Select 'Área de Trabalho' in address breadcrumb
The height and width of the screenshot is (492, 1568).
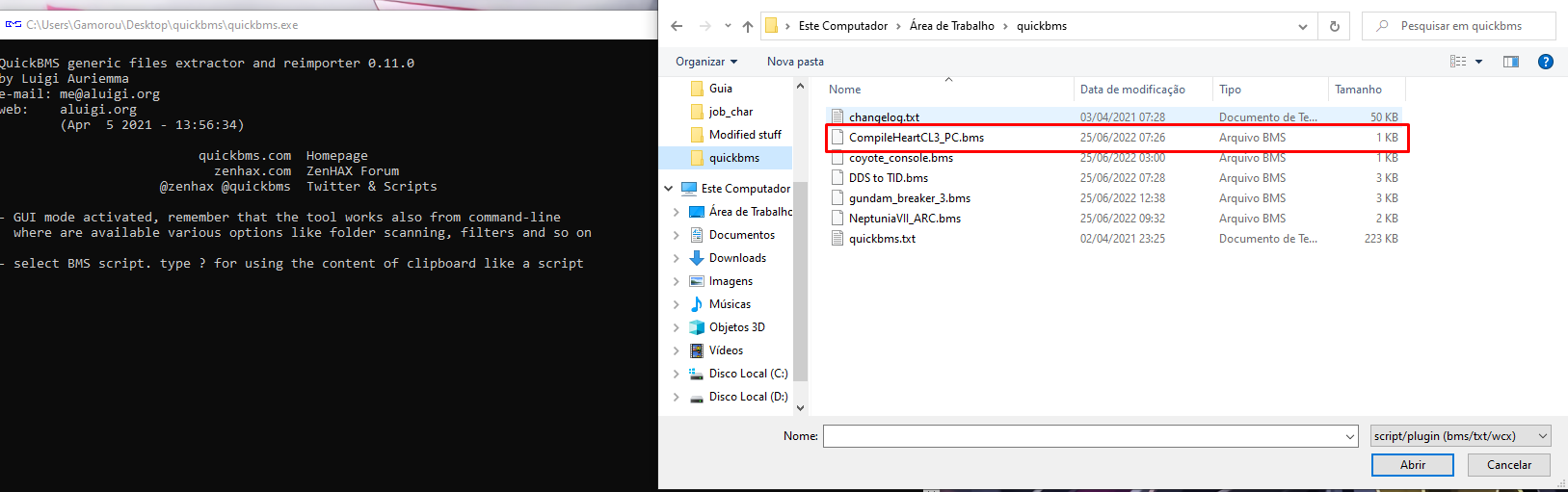(952, 26)
